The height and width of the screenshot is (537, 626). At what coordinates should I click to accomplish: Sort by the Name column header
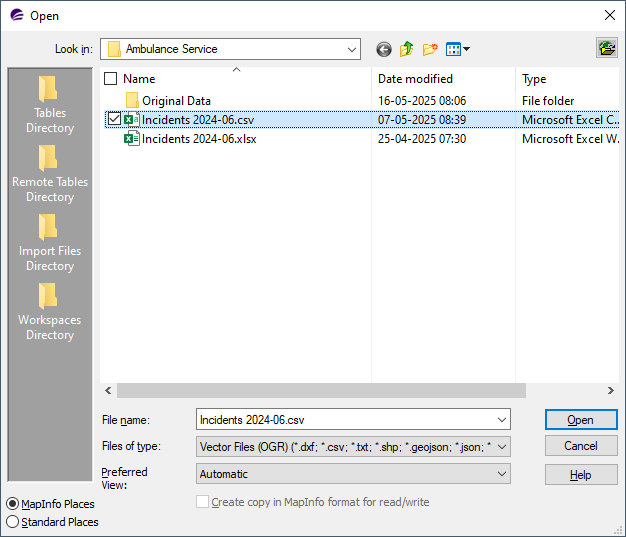tap(139, 79)
